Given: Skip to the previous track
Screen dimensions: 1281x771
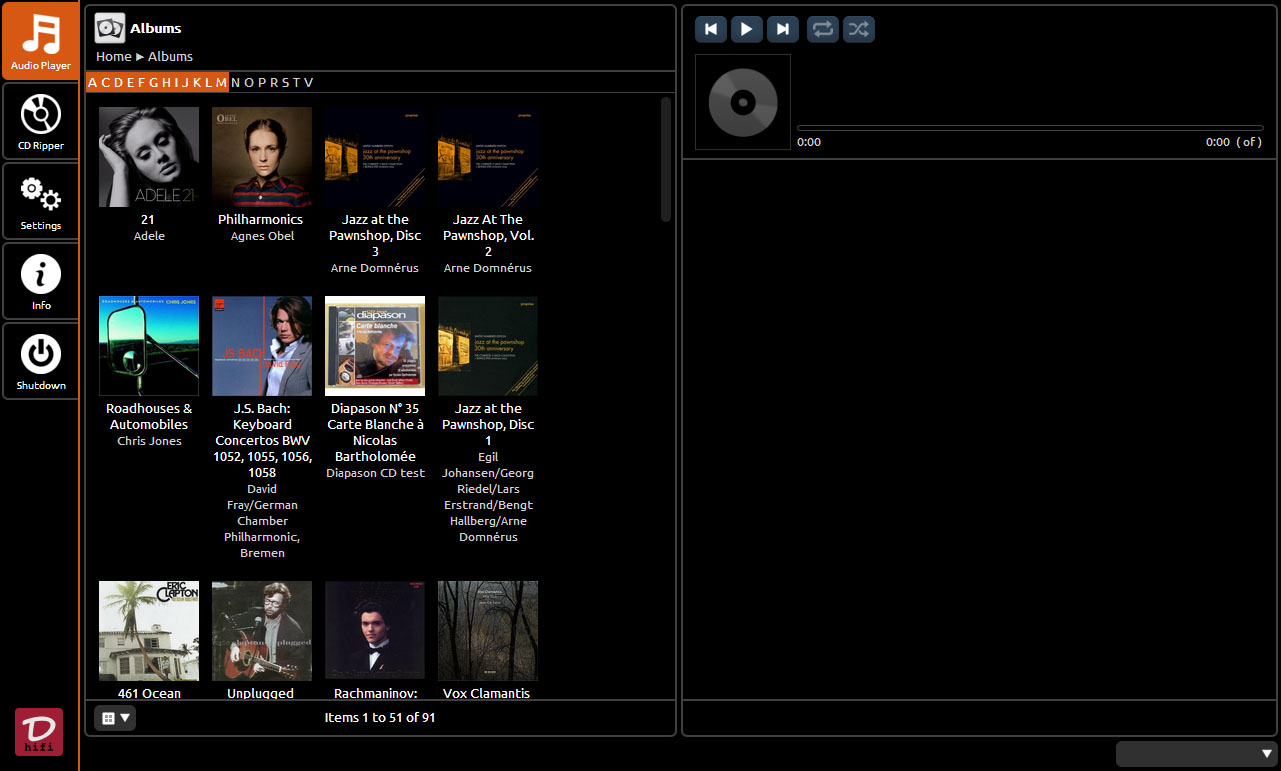Looking at the screenshot, I should 710,29.
